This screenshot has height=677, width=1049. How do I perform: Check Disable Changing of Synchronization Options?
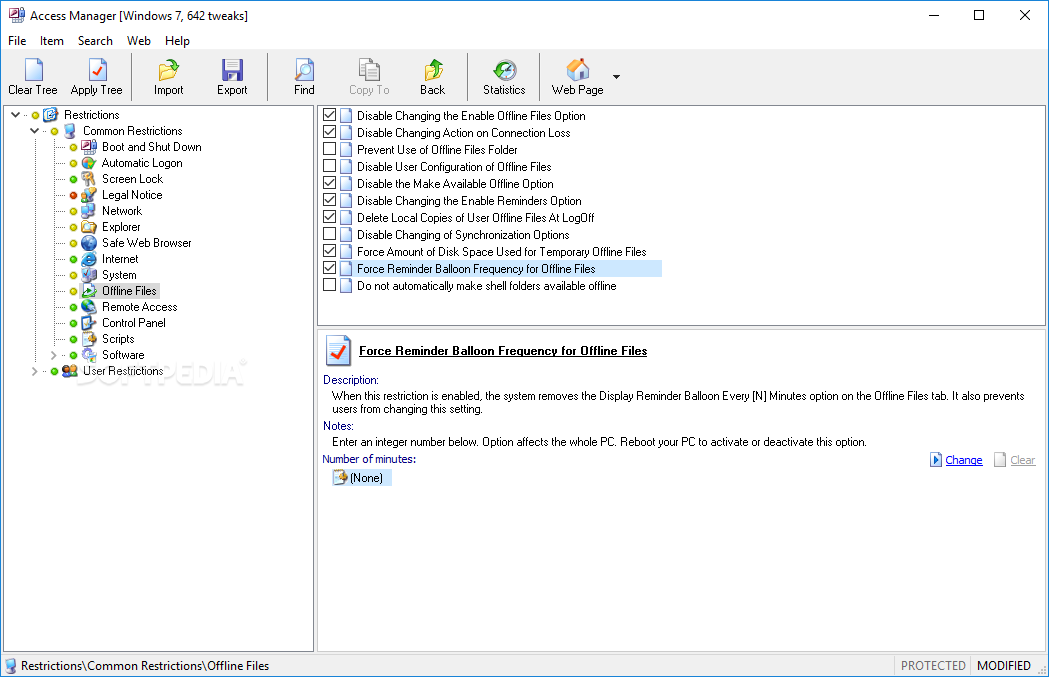[x=329, y=234]
